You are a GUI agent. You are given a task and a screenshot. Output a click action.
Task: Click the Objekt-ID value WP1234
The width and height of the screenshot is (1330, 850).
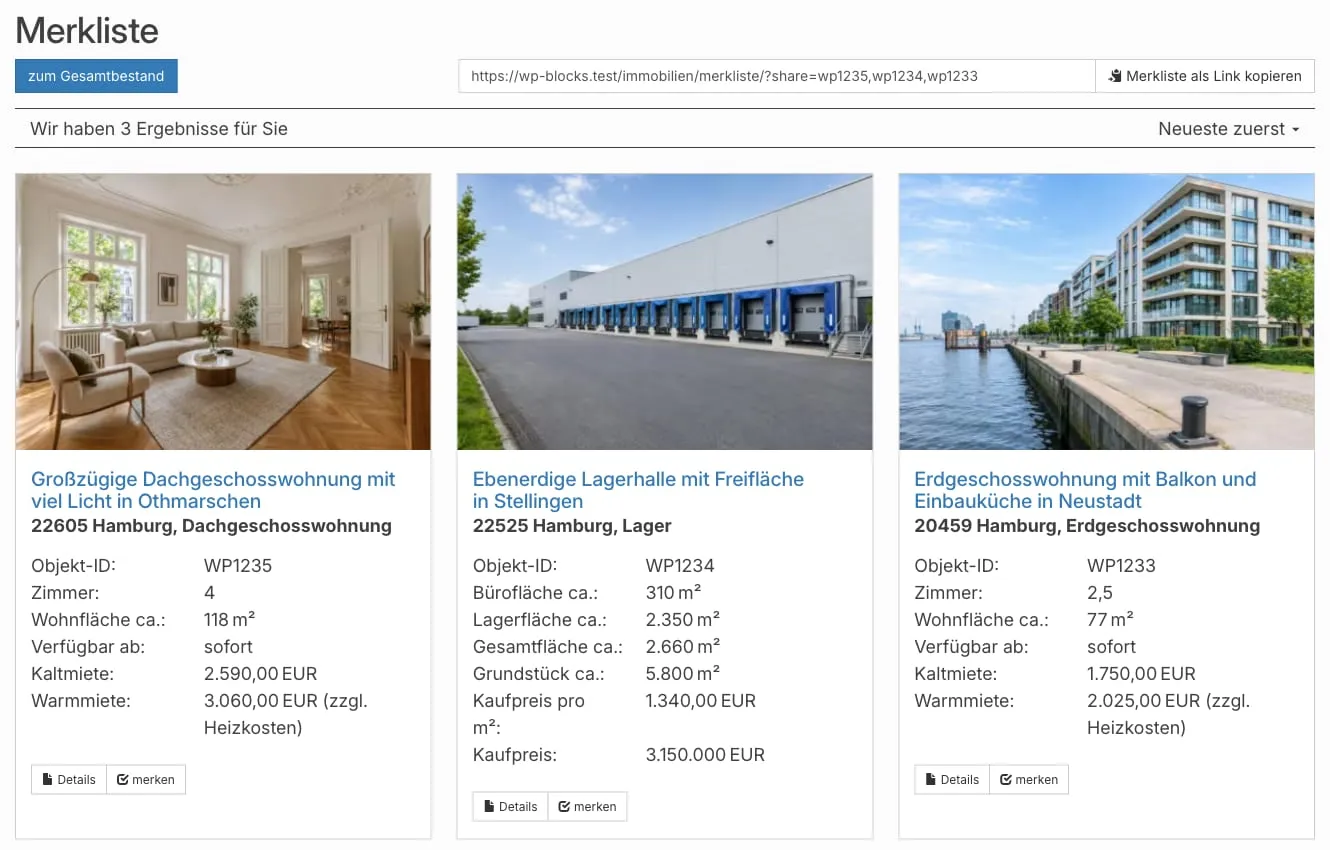click(680, 566)
